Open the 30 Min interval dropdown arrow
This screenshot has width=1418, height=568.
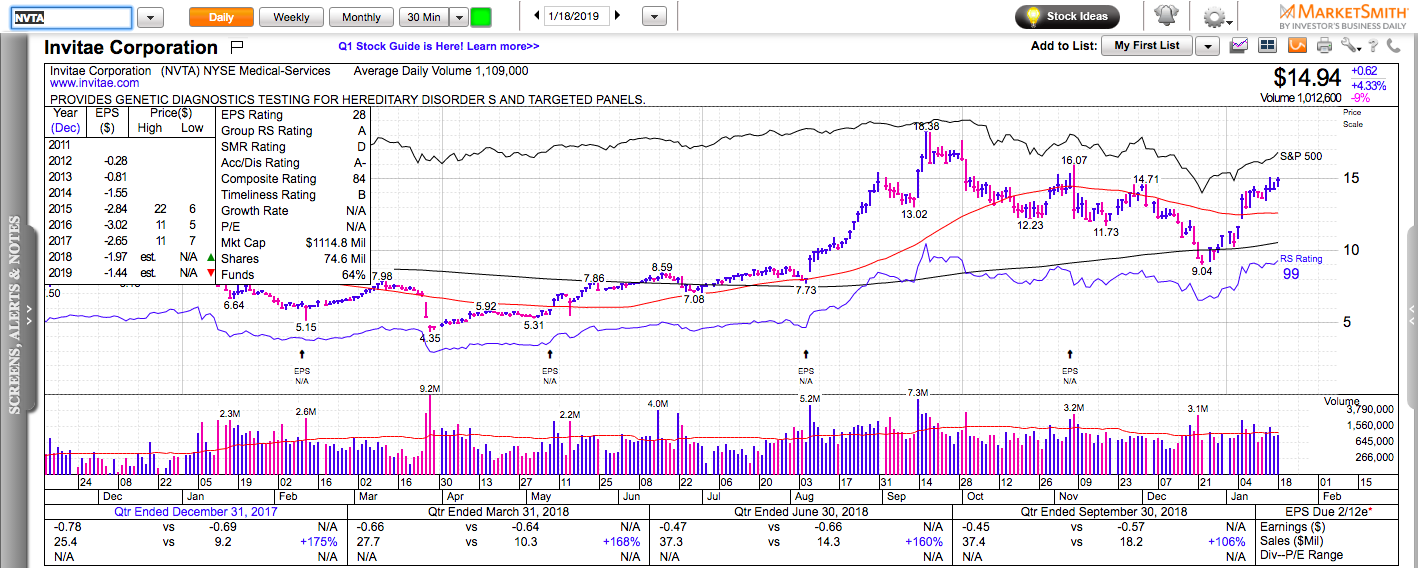458,17
